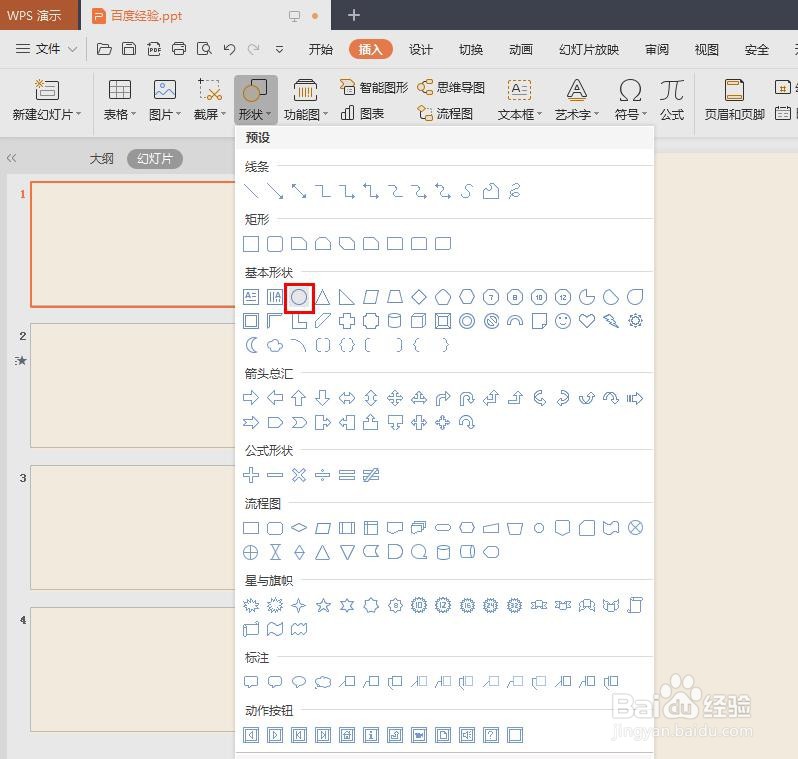Click the save icon in quick toolbar
798x759 pixels.
129,49
